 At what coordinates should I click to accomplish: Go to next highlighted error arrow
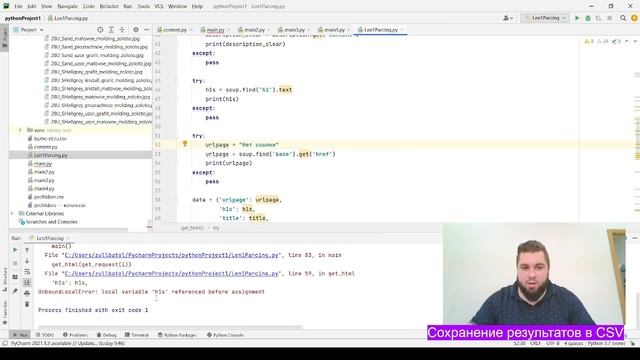pyautogui.click(x=636, y=41)
